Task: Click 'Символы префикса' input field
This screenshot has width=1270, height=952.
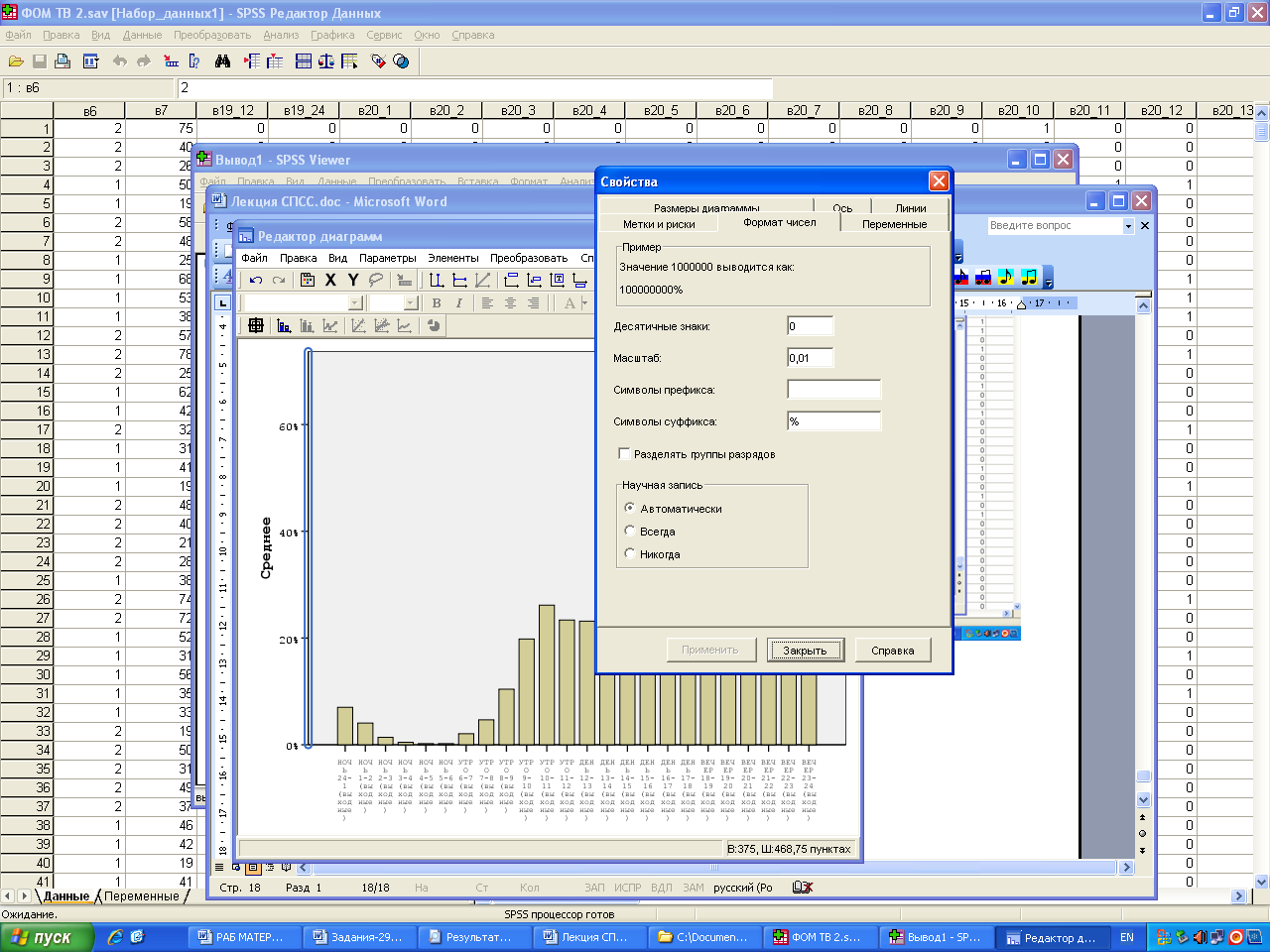Action: (834, 390)
